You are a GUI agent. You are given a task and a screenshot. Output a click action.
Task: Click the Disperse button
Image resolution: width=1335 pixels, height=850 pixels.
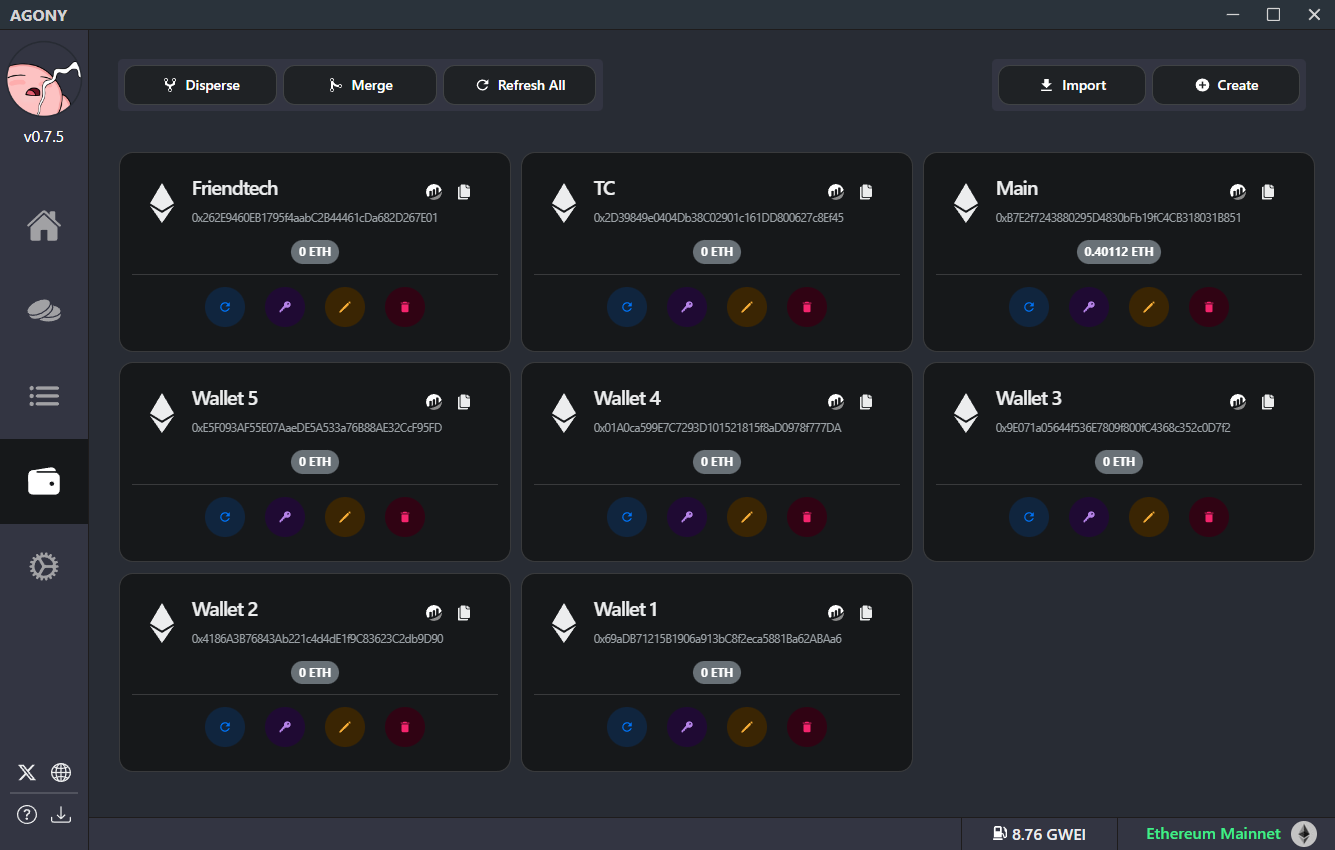coord(201,85)
